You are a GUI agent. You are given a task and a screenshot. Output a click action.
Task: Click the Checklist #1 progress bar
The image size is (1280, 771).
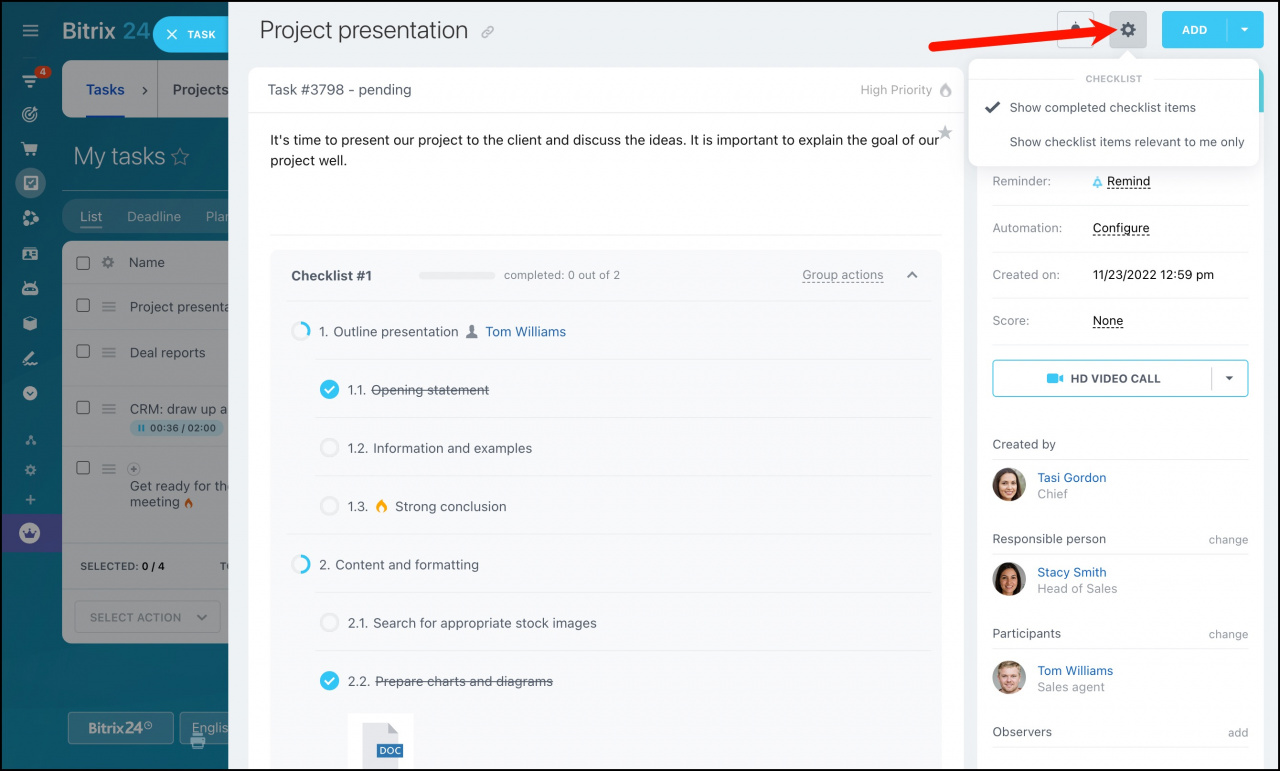[457, 275]
